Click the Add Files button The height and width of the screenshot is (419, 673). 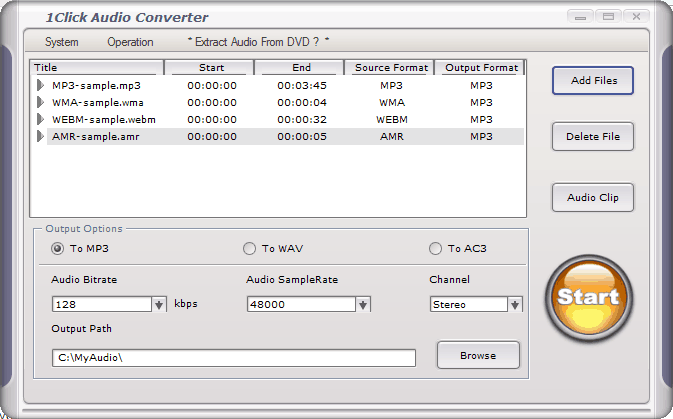(x=593, y=80)
